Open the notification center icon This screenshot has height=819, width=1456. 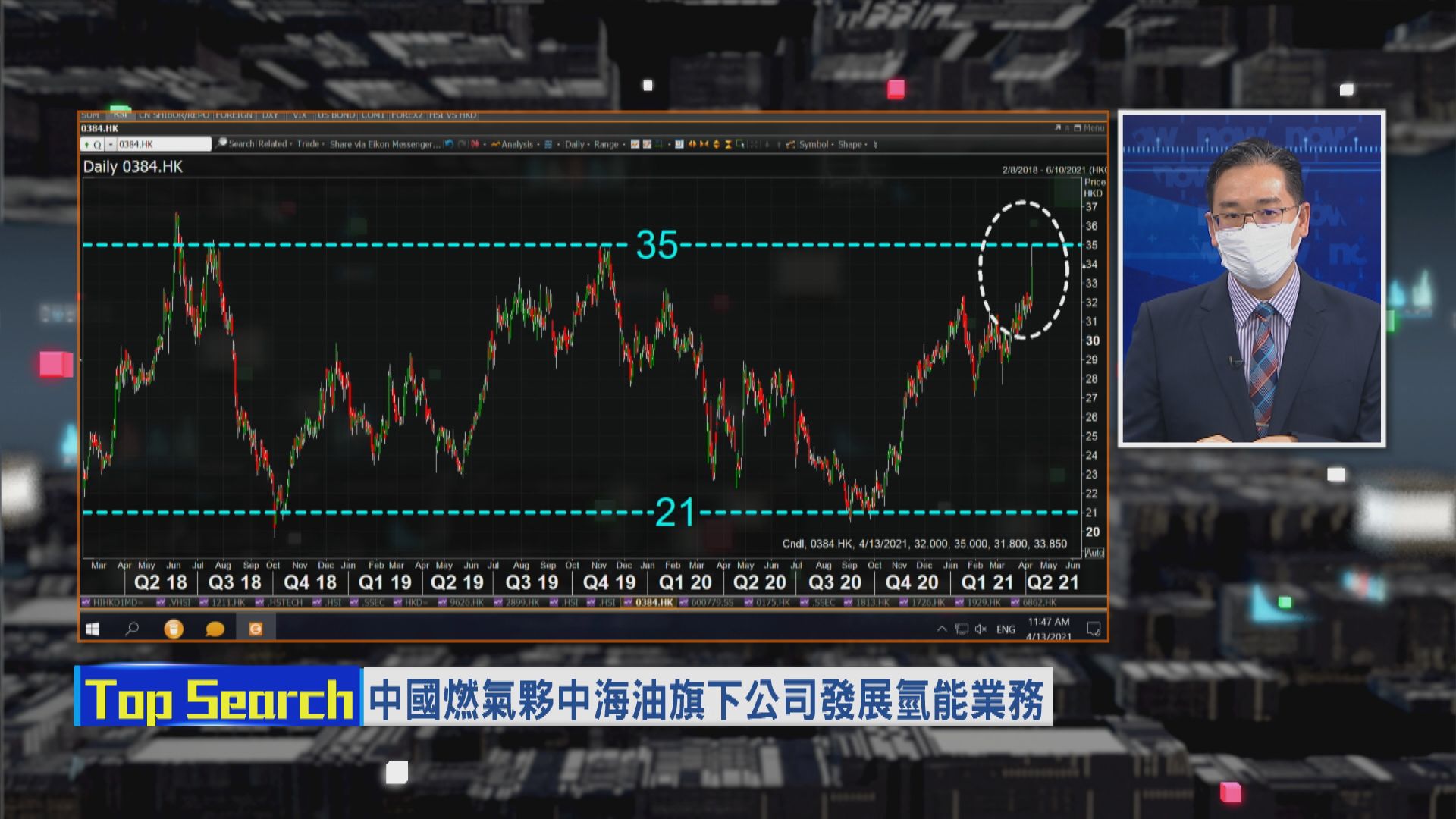pos(1094,629)
